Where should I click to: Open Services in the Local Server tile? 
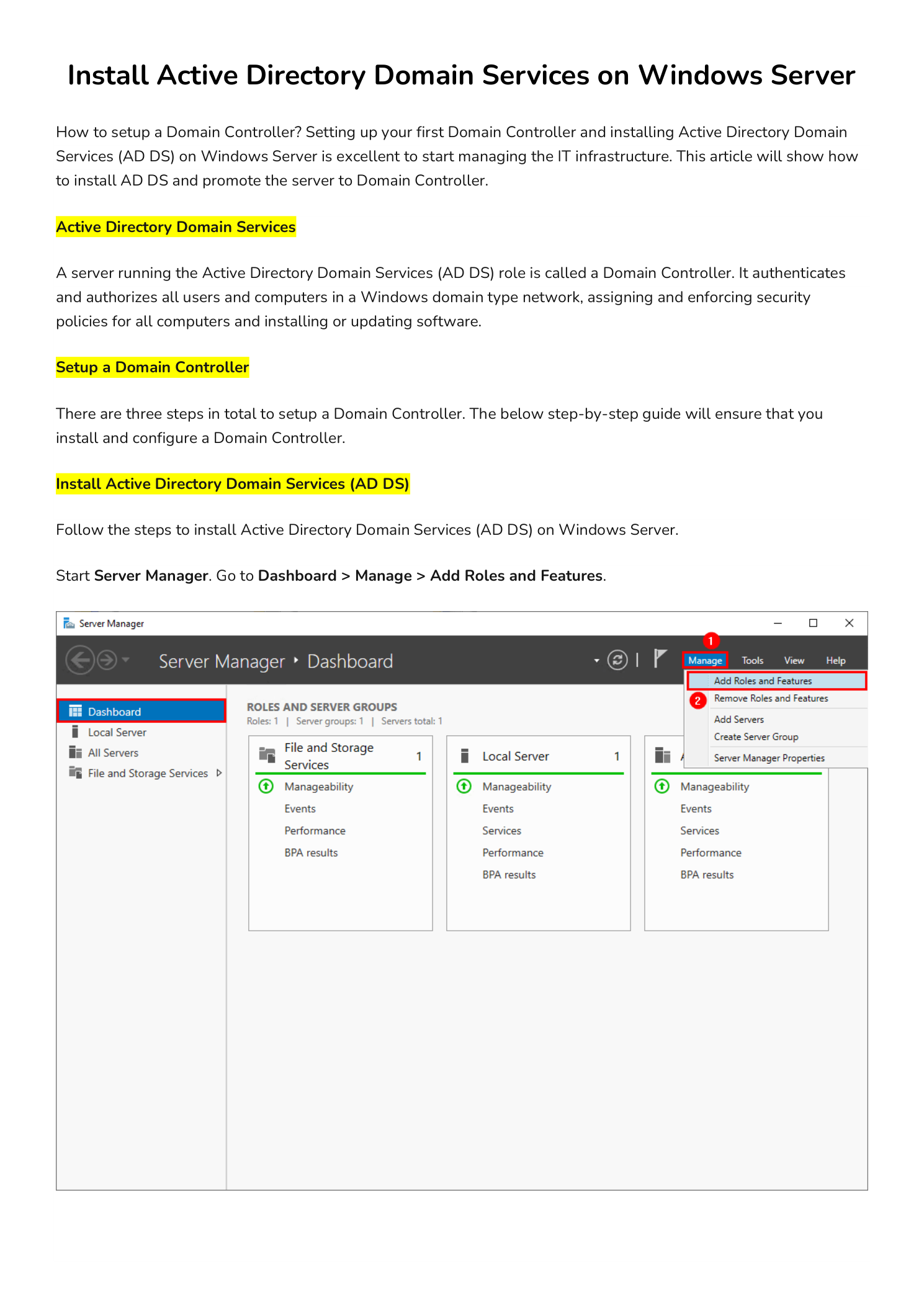point(501,831)
